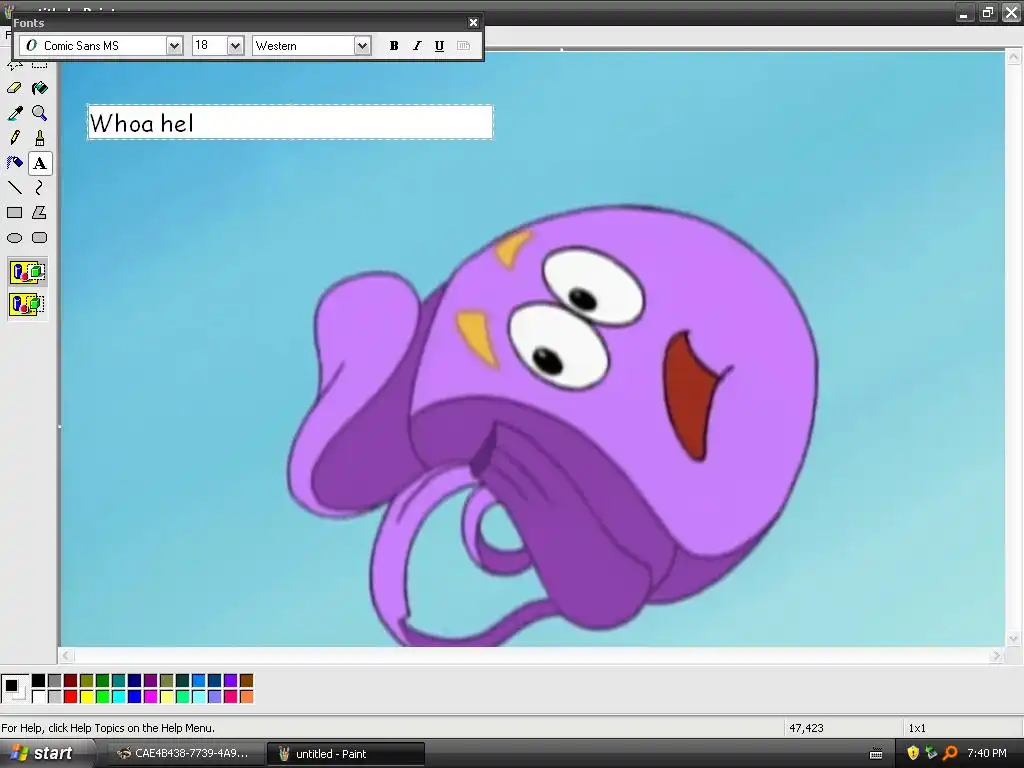1024x768 pixels.
Task: Pick the lime green color swatch
Action: click(x=103, y=697)
